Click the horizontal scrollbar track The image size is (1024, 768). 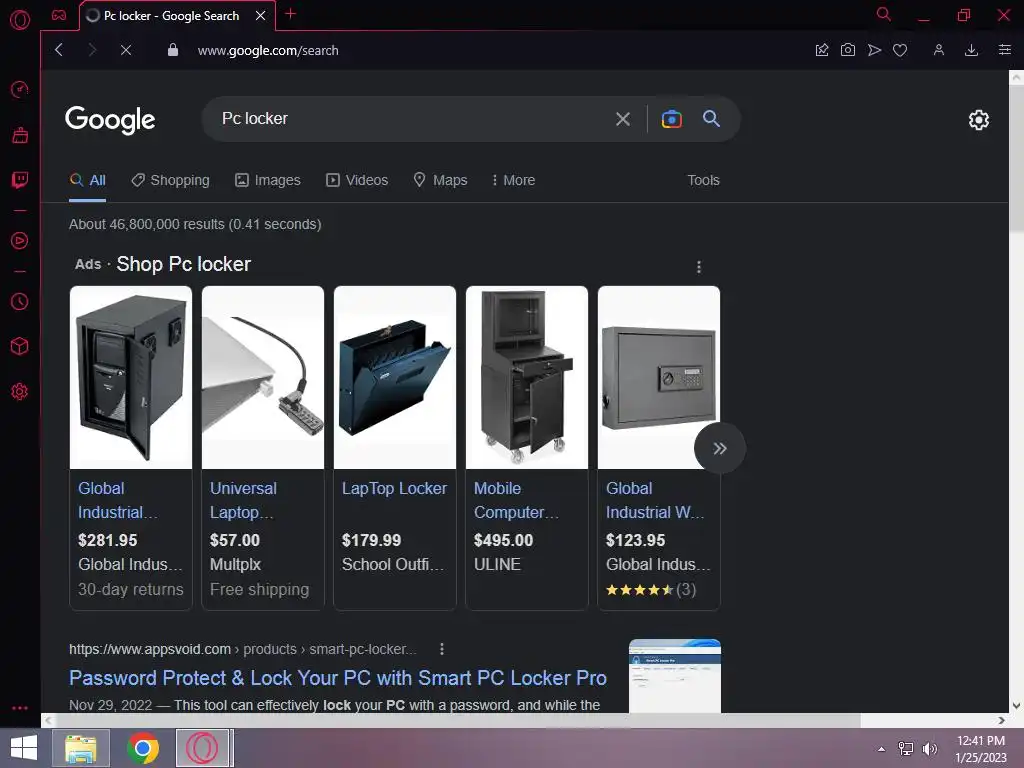tap(927, 720)
